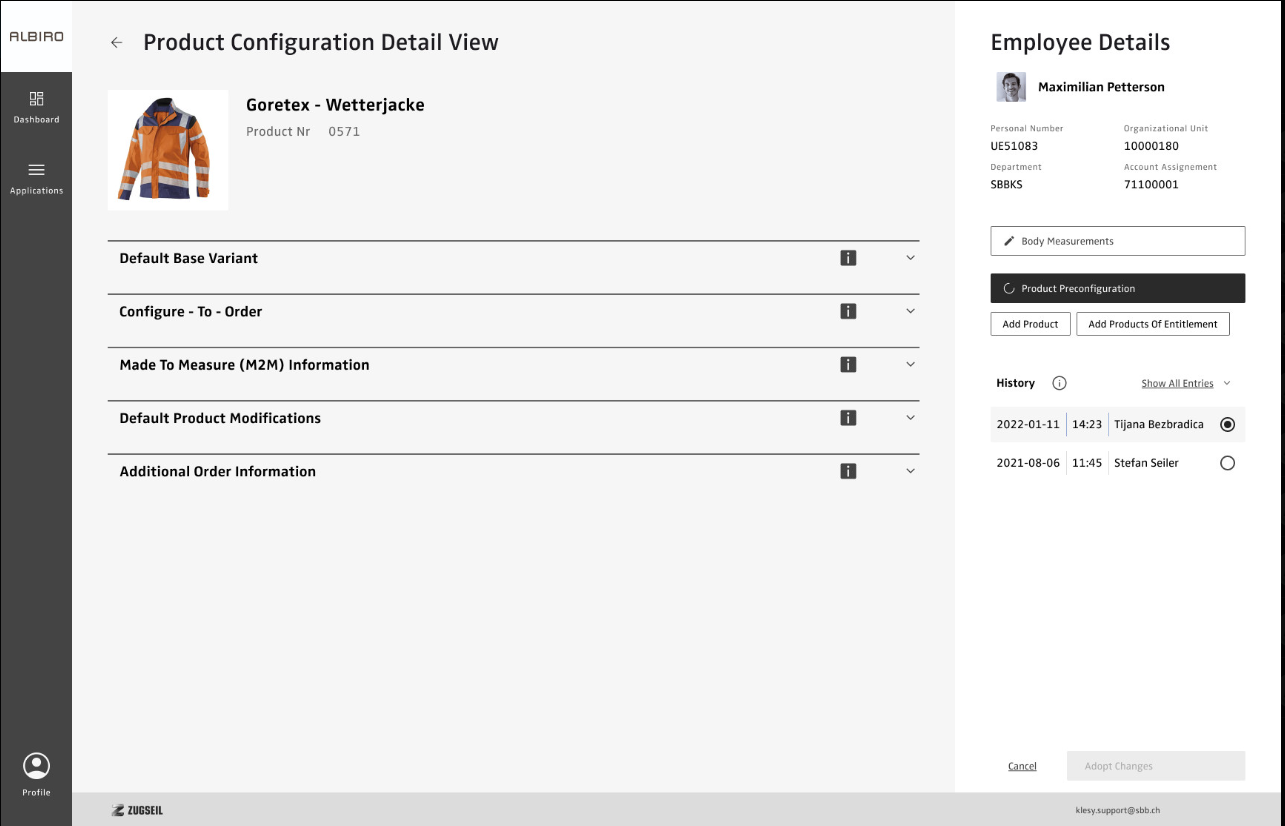Click the Goretex jacket product thumbnail
This screenshot has width=1285, height=826.
pos(168,150)
